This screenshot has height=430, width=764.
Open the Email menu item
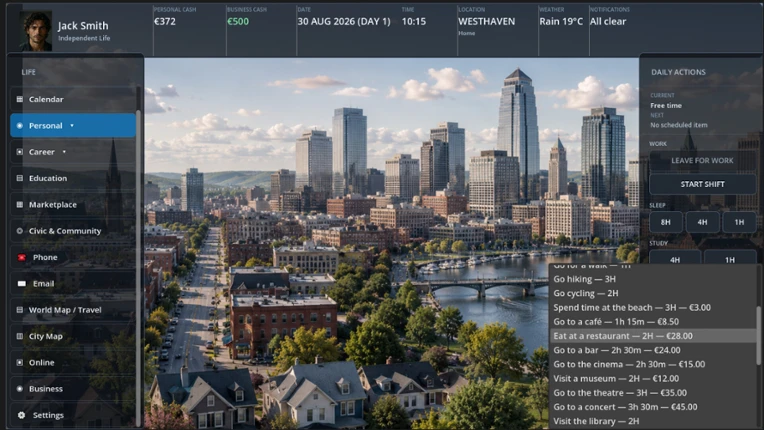73,283
